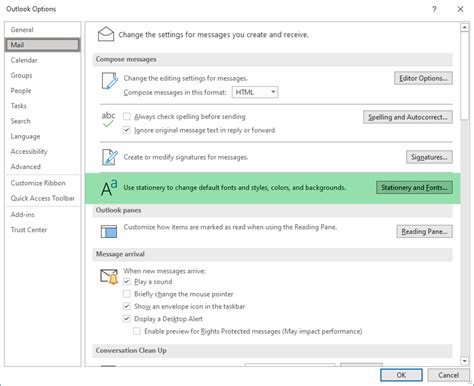Open Stationery and Fonts dialog
Viewport: 474px width, 386px height.
(x=414, y=187)
